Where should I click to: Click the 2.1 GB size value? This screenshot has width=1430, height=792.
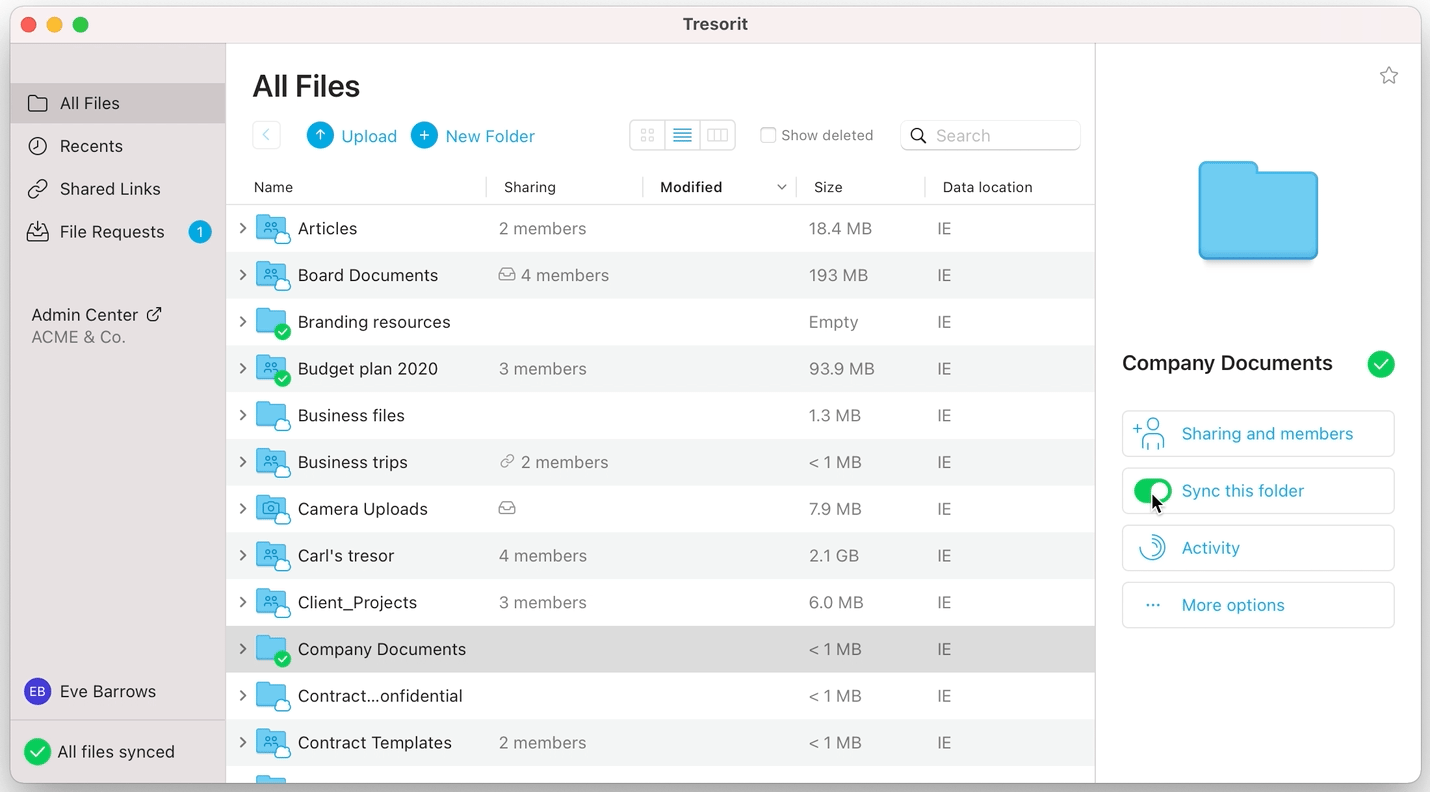click(x=834, y=556)
